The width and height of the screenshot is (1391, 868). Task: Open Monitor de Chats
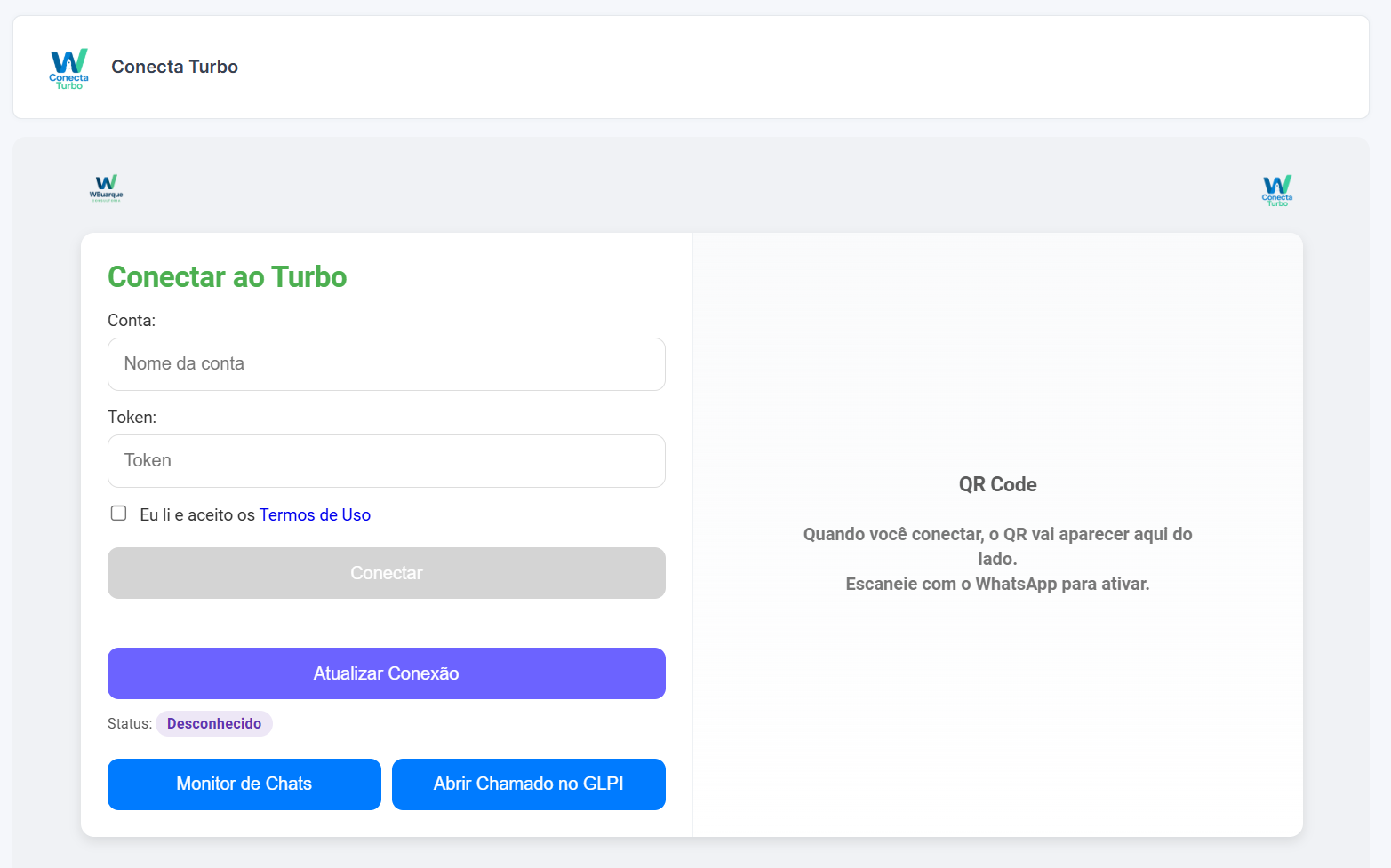pyautogui.click(x=244, y=784)
